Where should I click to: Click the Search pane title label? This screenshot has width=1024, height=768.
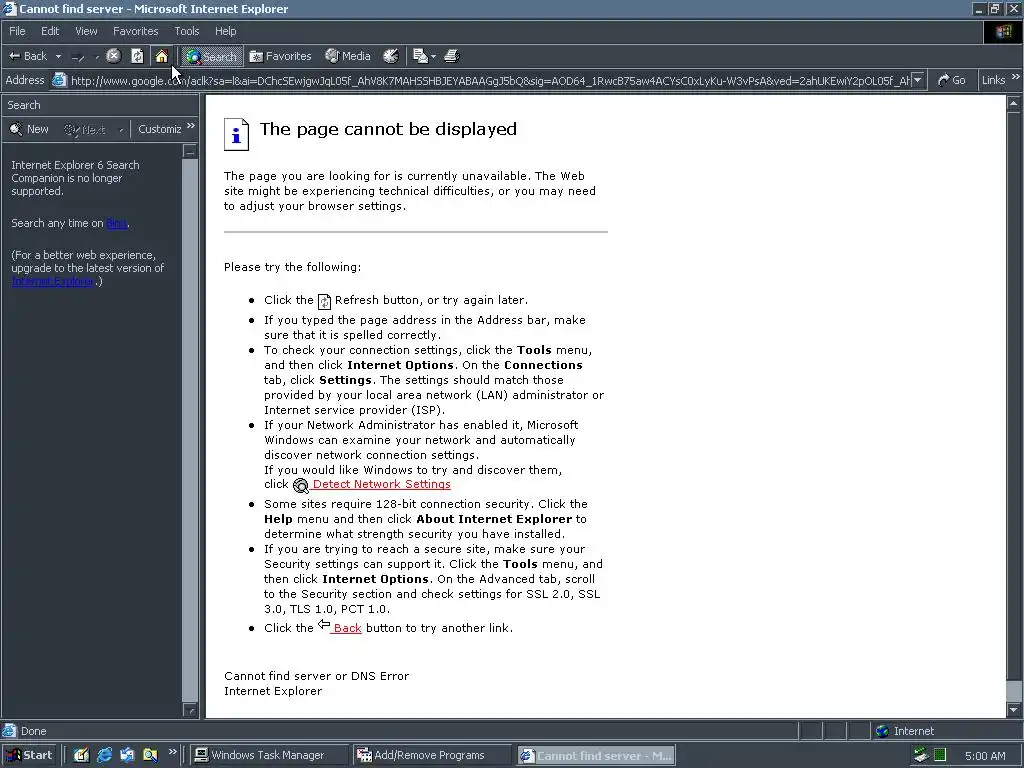pos(24,105)
